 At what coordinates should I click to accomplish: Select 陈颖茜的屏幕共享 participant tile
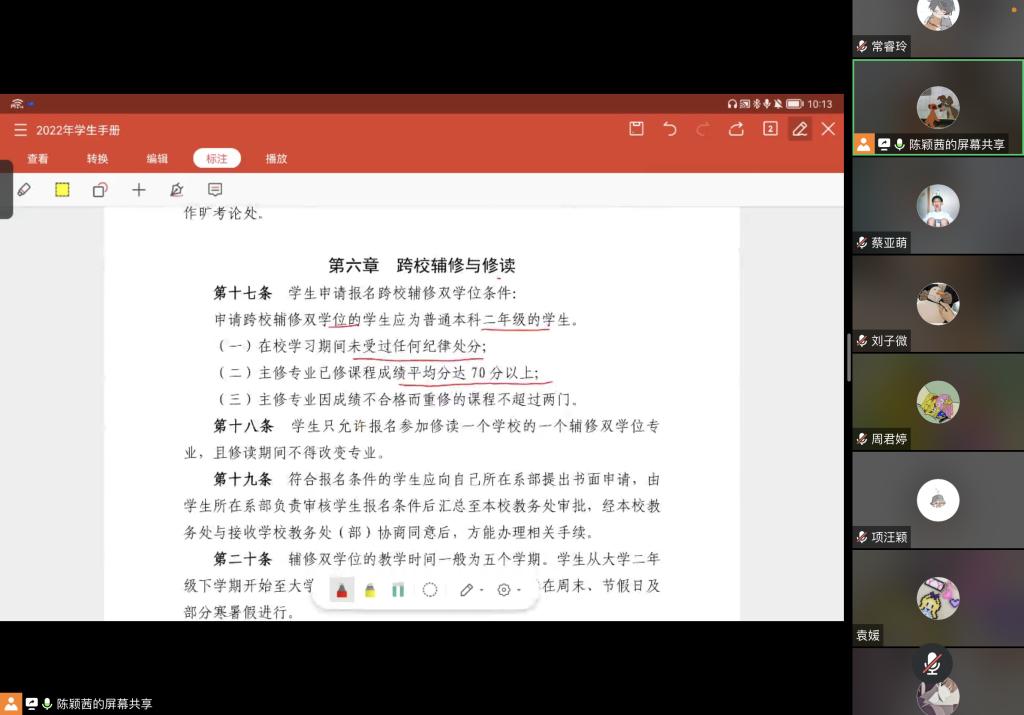click(x=938, y=108)
